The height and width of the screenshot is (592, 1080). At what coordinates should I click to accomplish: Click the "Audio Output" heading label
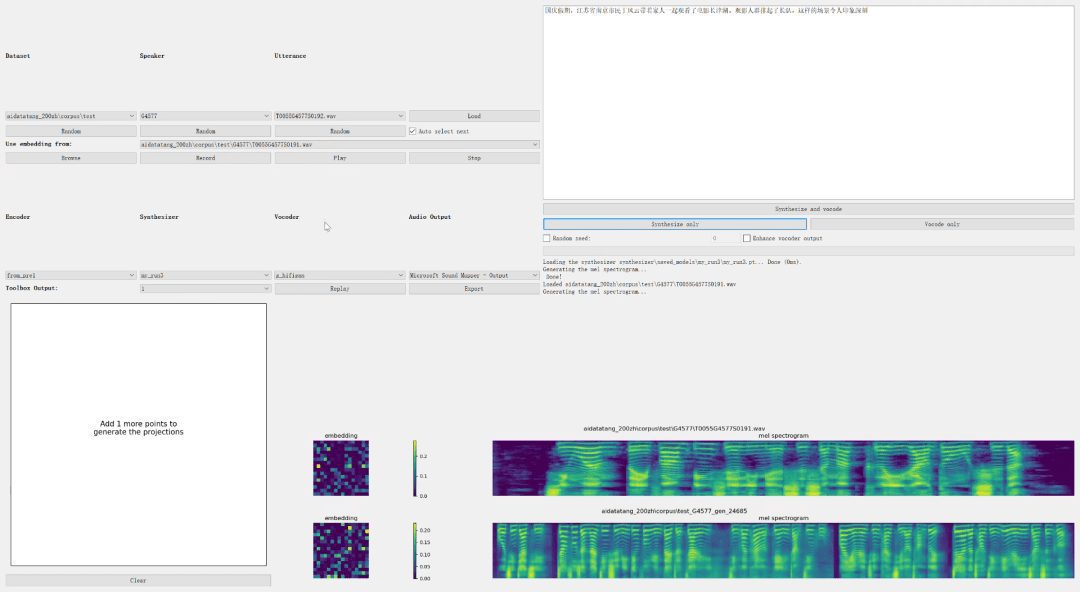[430, 216]
